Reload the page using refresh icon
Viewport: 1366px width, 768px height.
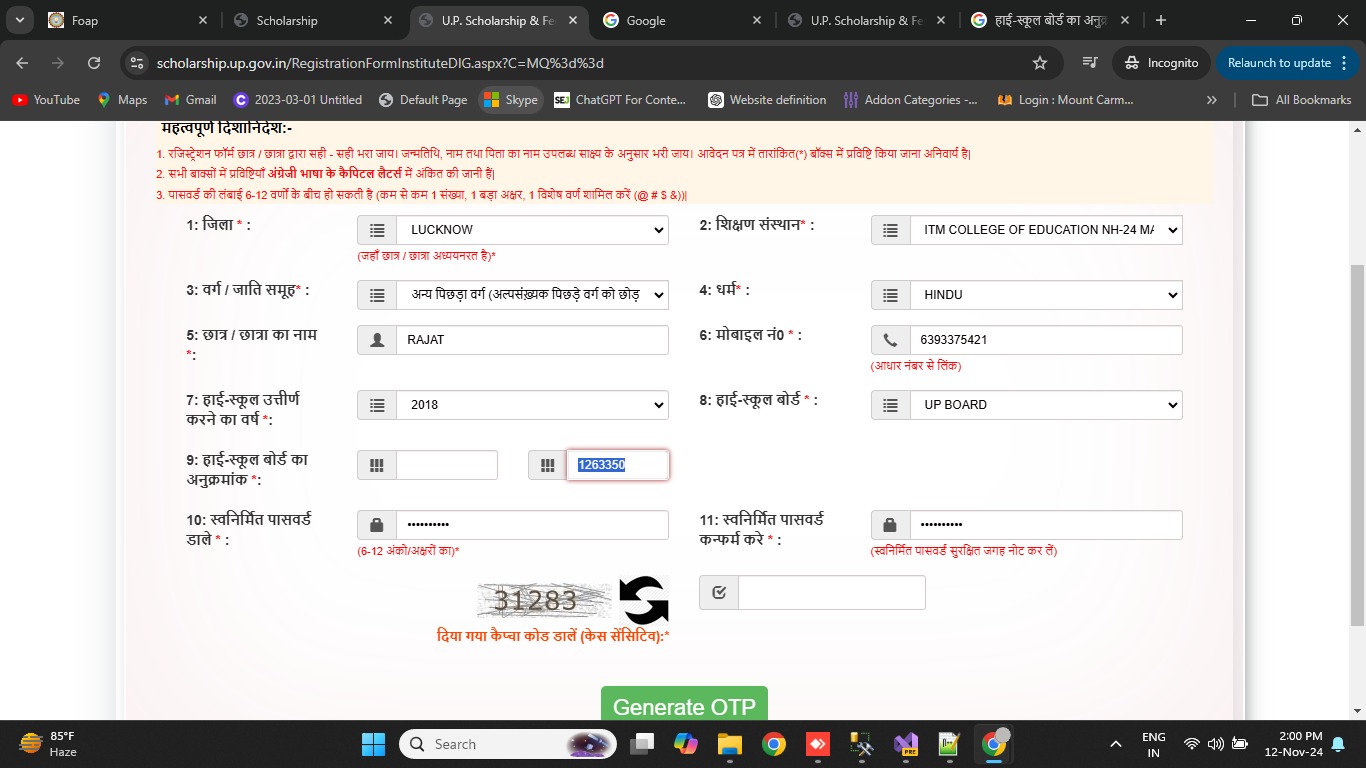point(94,63)
